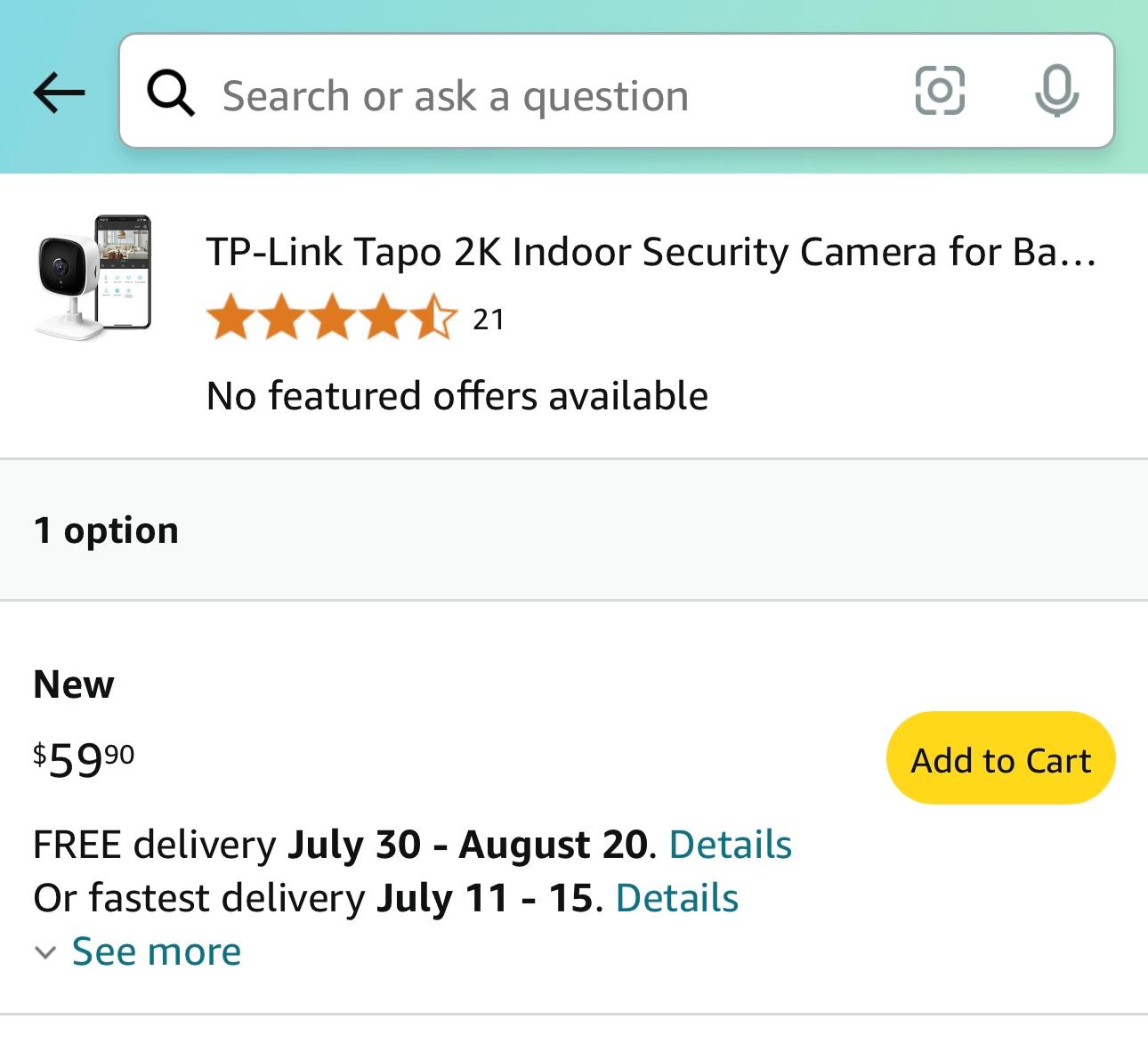Open the Tapo camera product thumbnail
Image resolution: width=1148 pixels, height=1044 pixels.
(x=94, y=277)
